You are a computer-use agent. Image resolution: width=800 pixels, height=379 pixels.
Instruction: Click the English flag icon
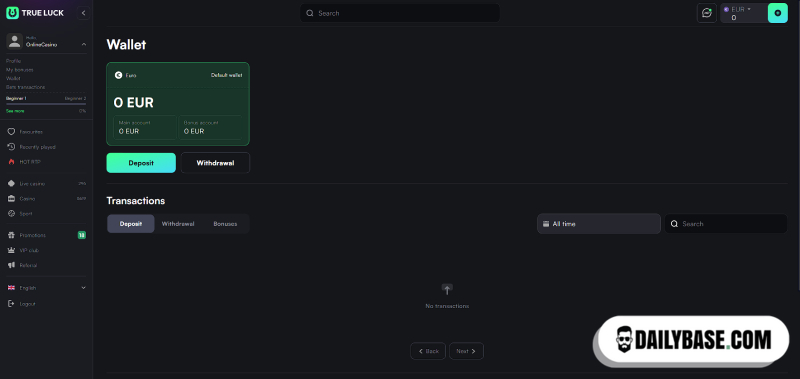11,288
